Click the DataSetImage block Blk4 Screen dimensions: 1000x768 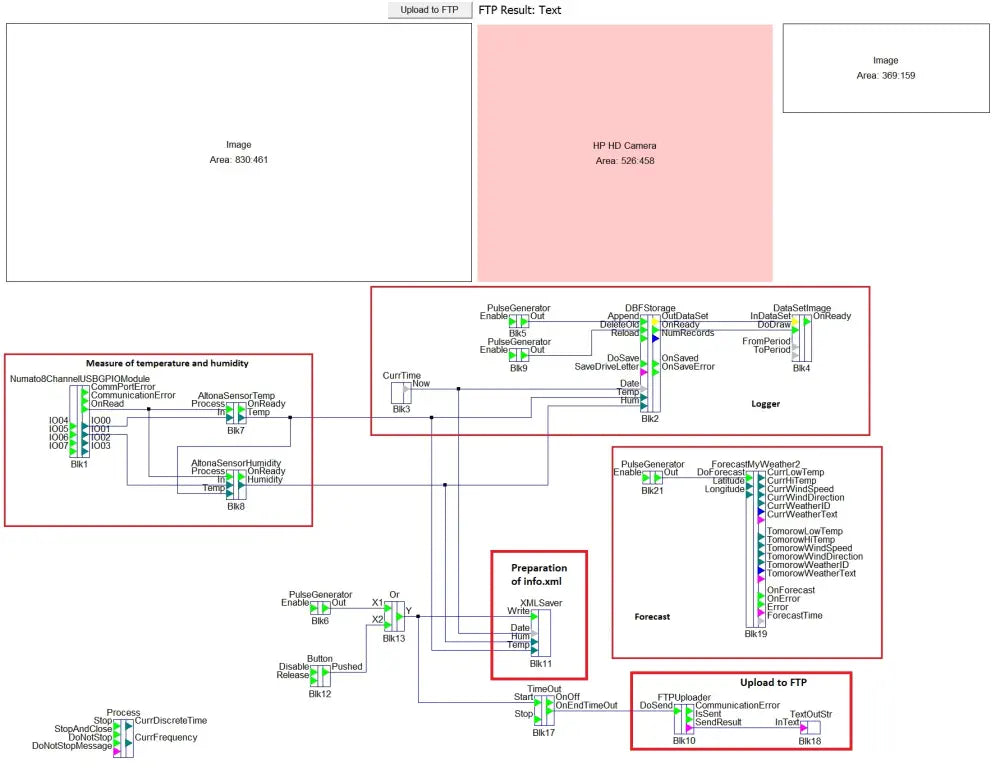coord(802,338)
